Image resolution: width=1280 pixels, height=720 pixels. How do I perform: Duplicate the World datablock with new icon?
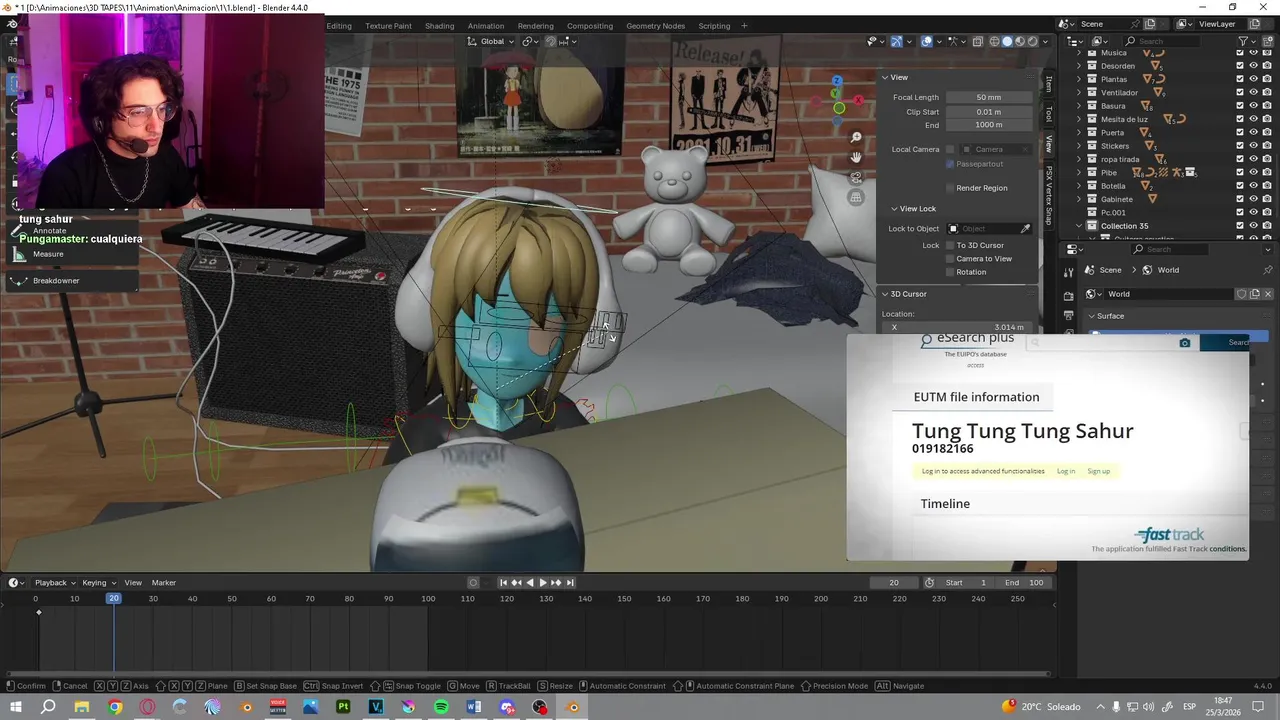(1254, 294)
